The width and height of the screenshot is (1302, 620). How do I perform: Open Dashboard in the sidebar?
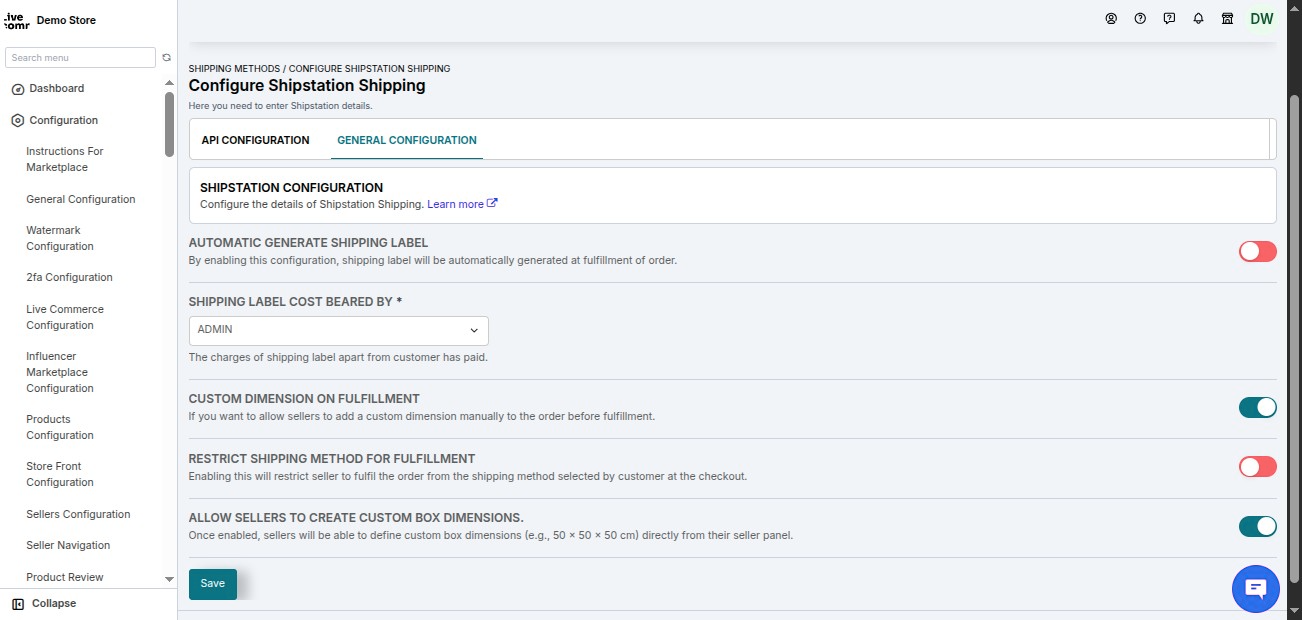click(56, 89)
